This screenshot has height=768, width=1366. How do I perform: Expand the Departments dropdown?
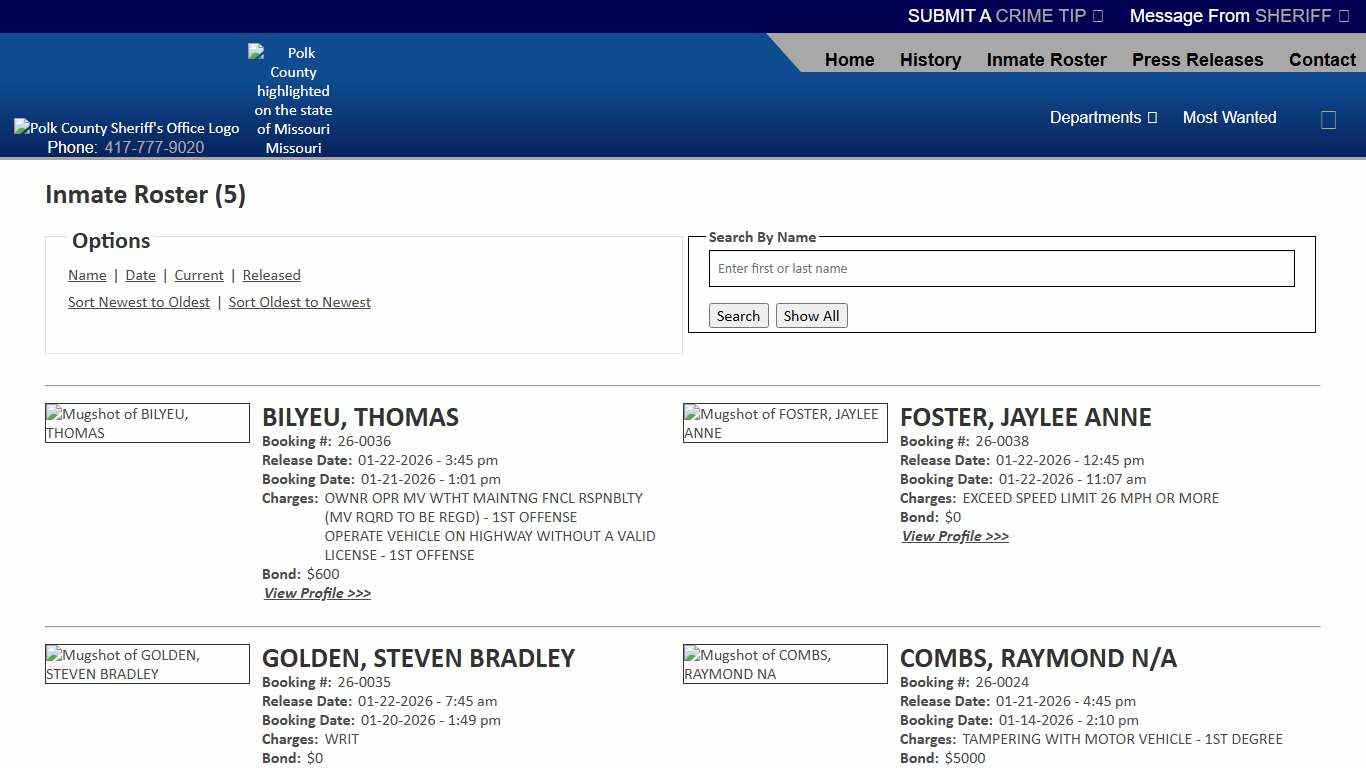tap(1103, 117)
